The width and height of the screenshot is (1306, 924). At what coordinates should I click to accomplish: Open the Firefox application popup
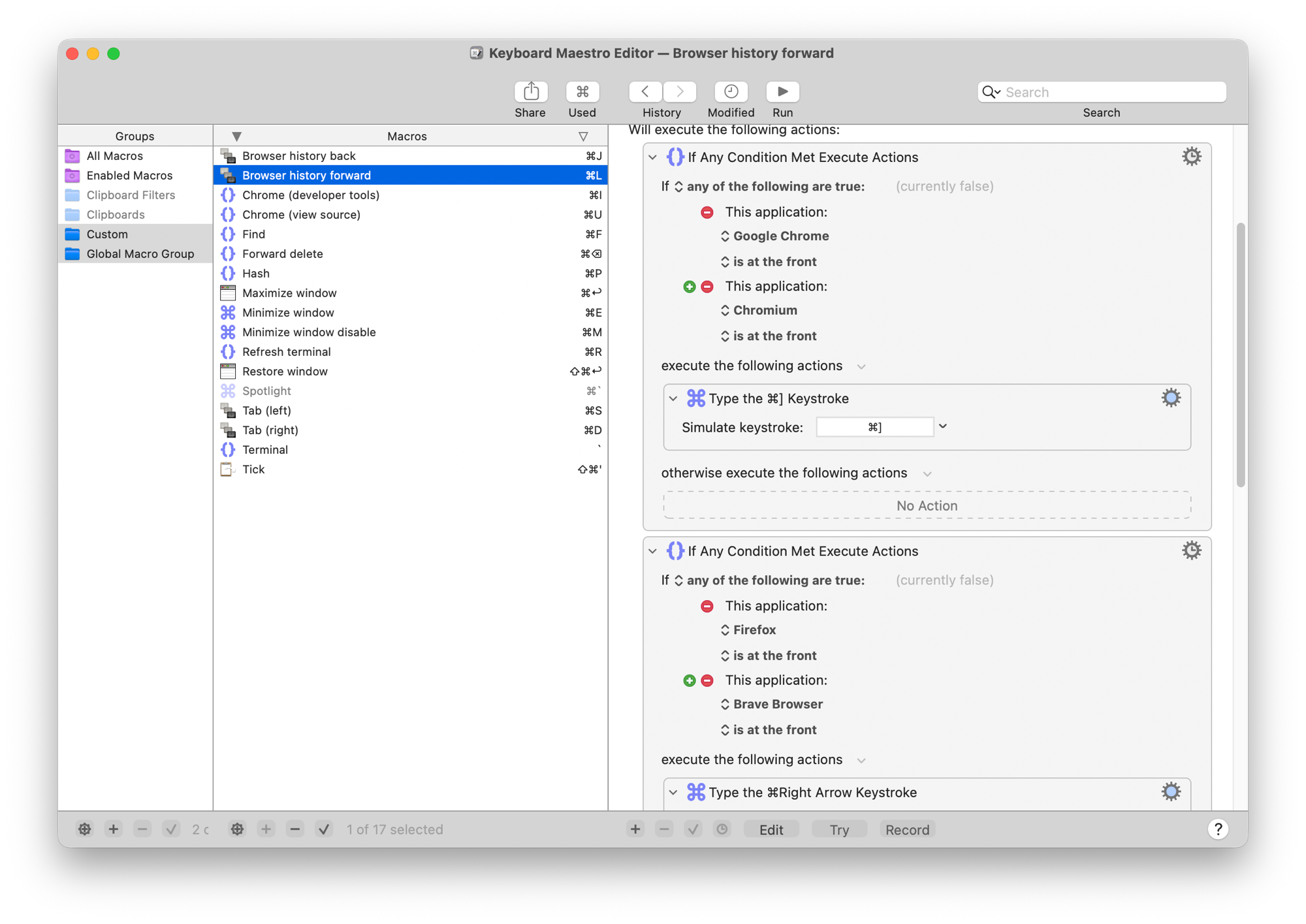[x=748, y=630]
